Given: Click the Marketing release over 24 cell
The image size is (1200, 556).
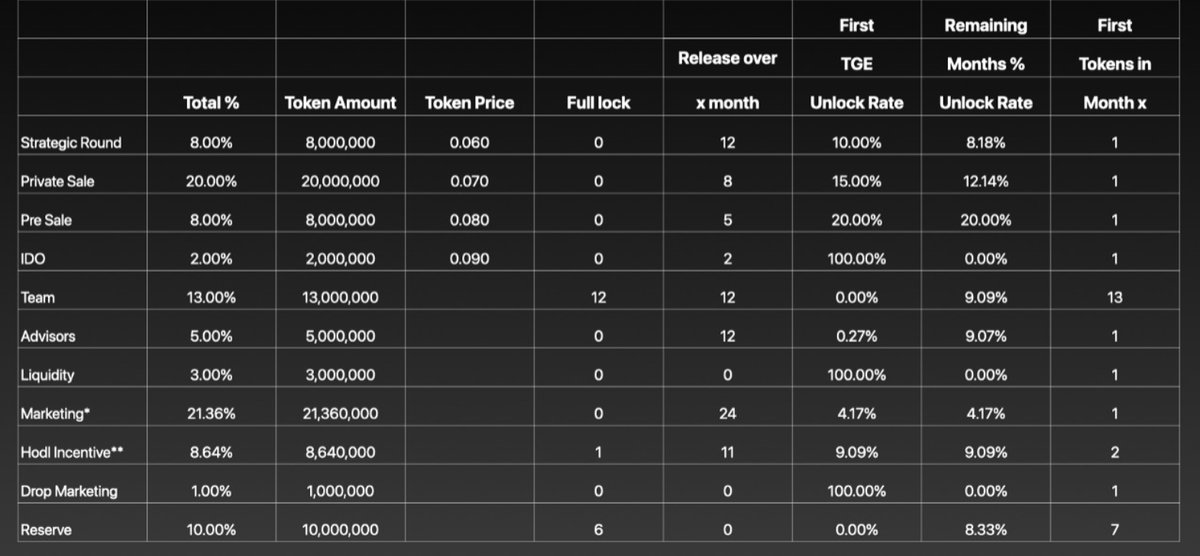Looking at the screenshot, I should click(727, 414).
